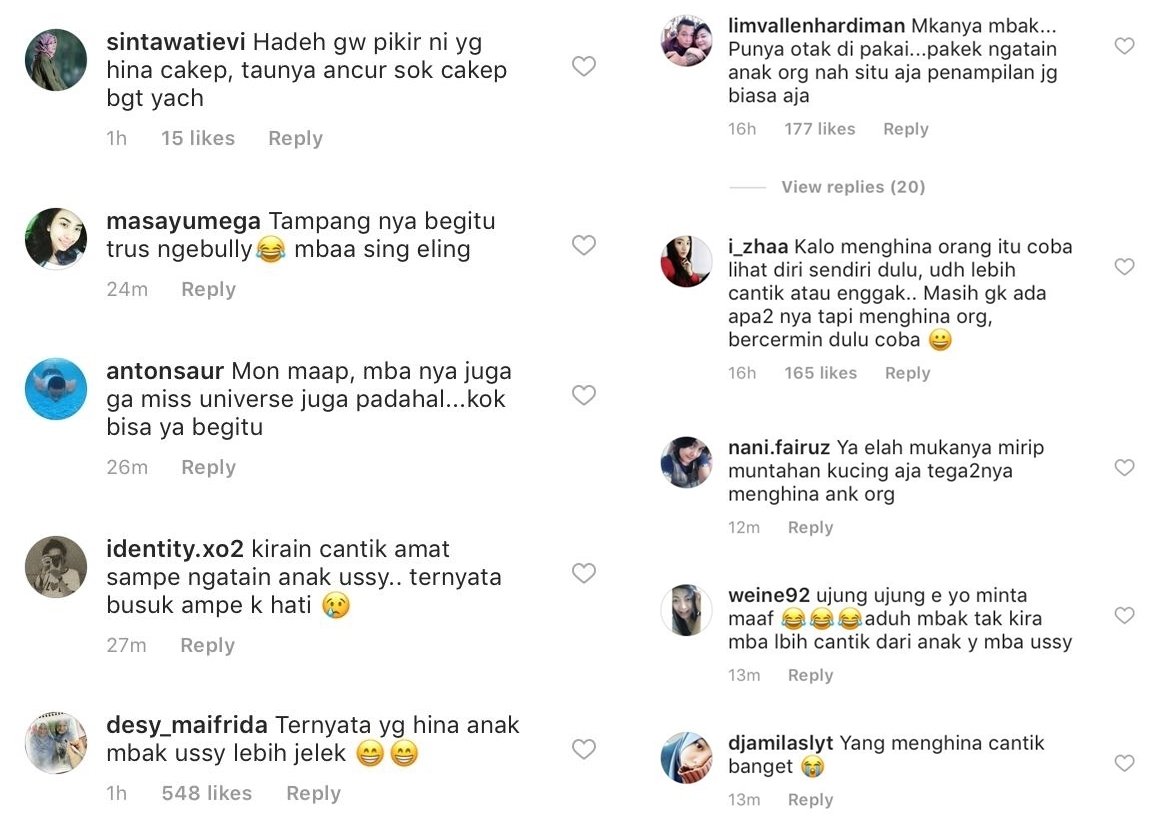Reply to nani.fairuz's comment

(x=810, y=527)
